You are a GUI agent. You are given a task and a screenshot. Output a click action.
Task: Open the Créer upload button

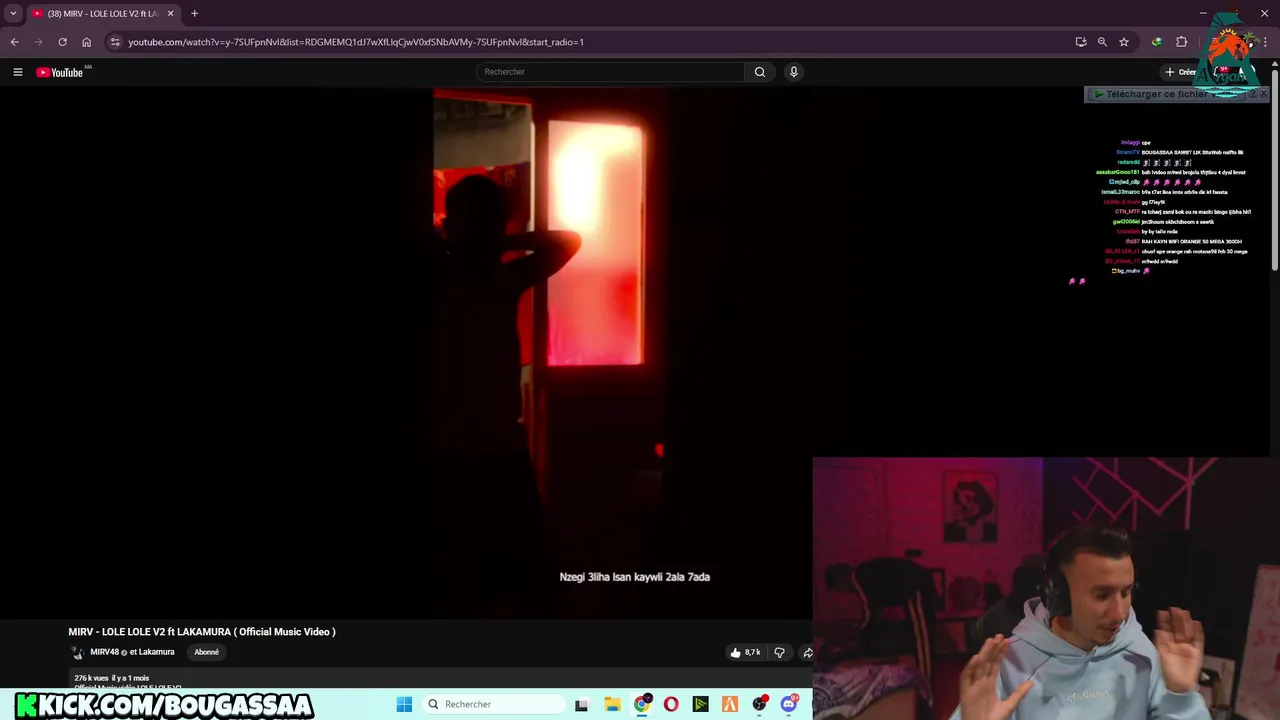pyautogui.click(x=1181, y=72)
